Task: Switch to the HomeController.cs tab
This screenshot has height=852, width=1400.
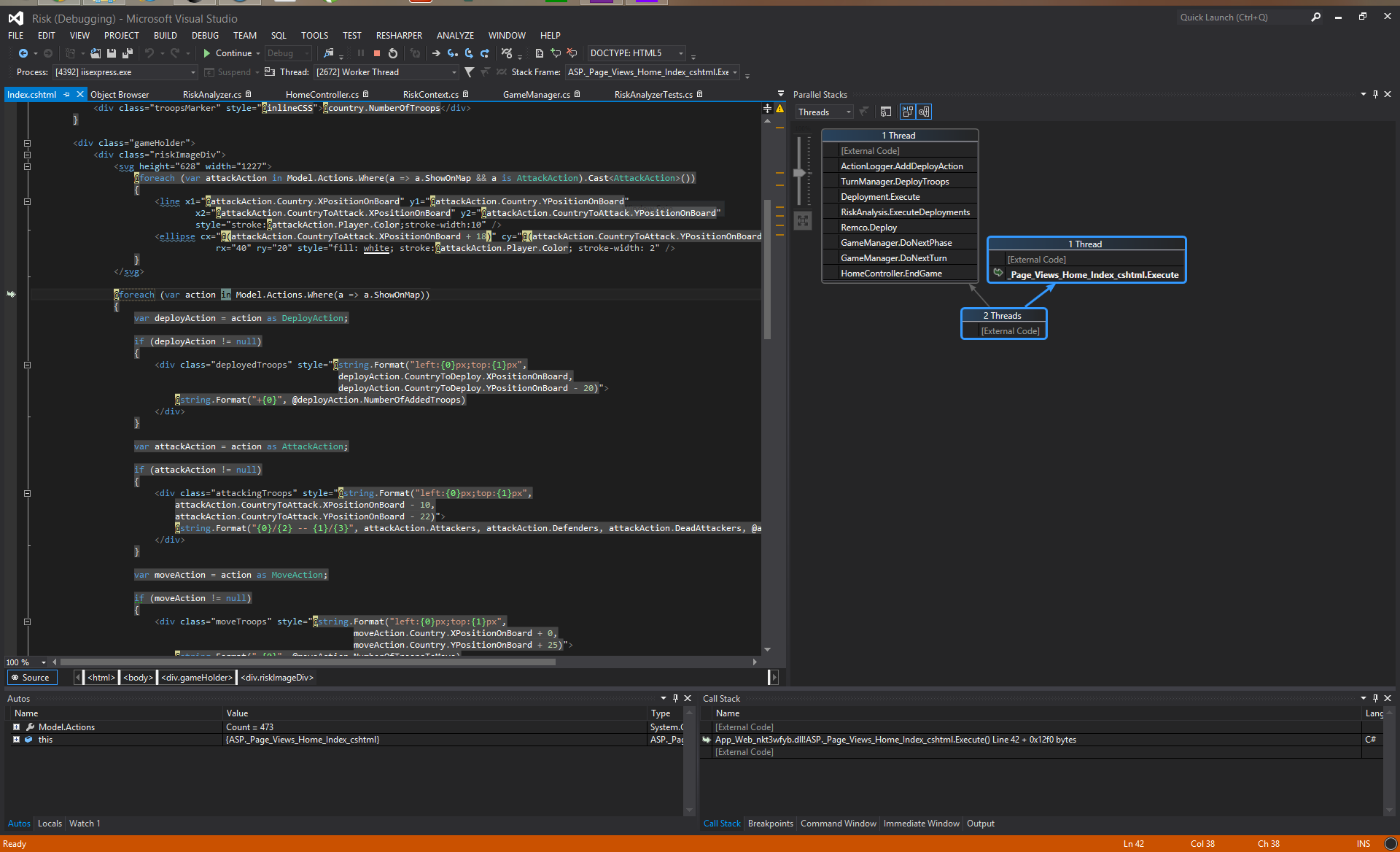Action: 322,95
